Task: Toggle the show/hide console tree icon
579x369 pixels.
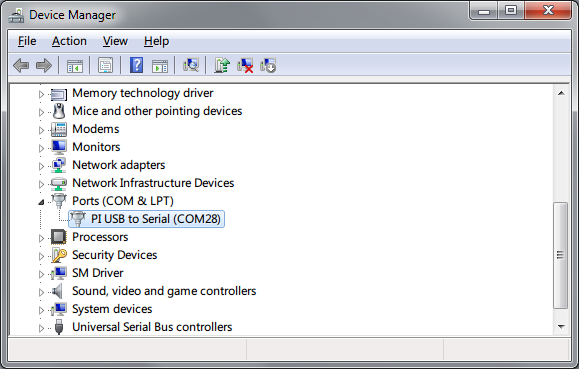Action: (x=75, y=66)
